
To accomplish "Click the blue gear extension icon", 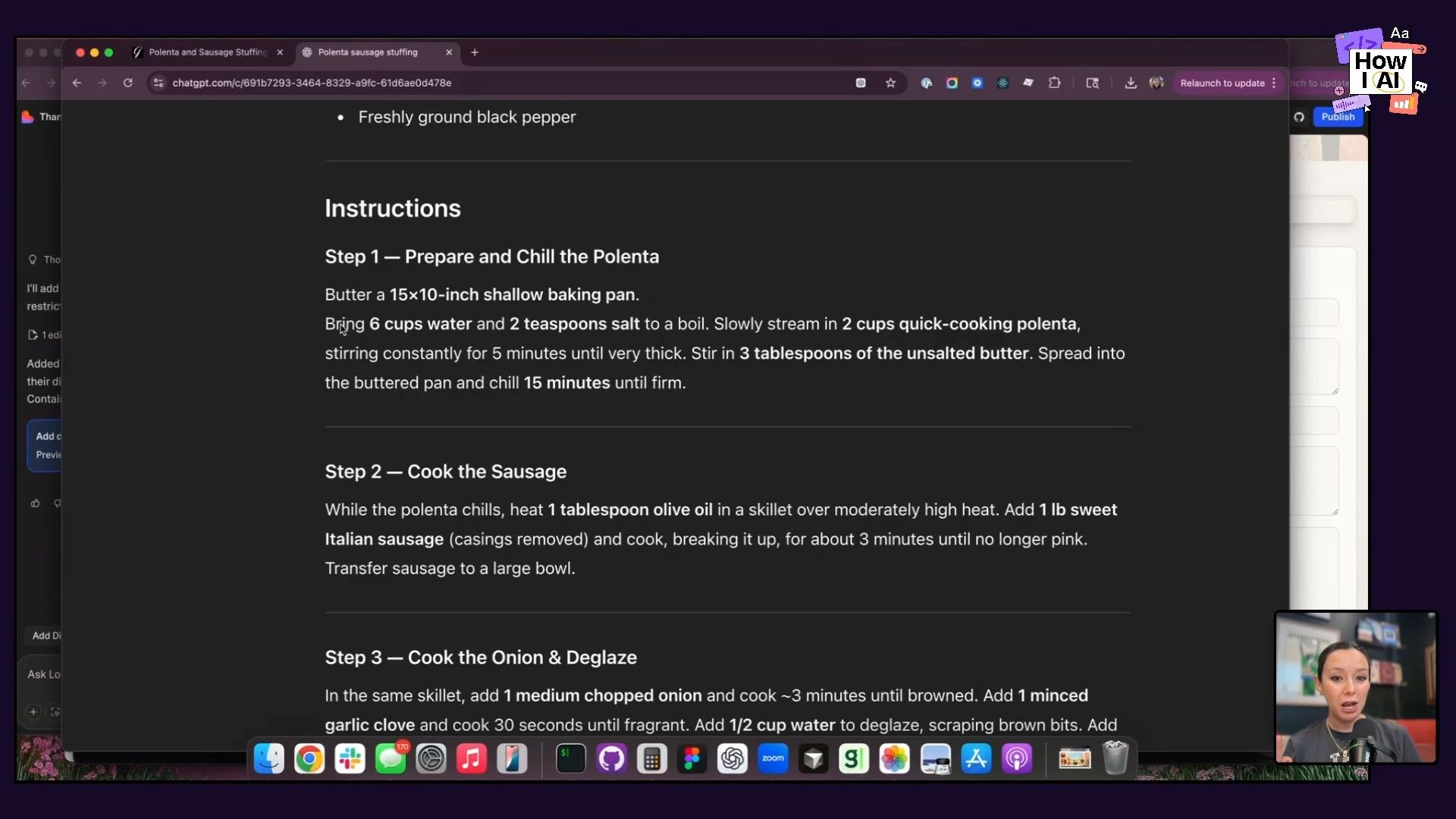I will (x=977, y=83).
